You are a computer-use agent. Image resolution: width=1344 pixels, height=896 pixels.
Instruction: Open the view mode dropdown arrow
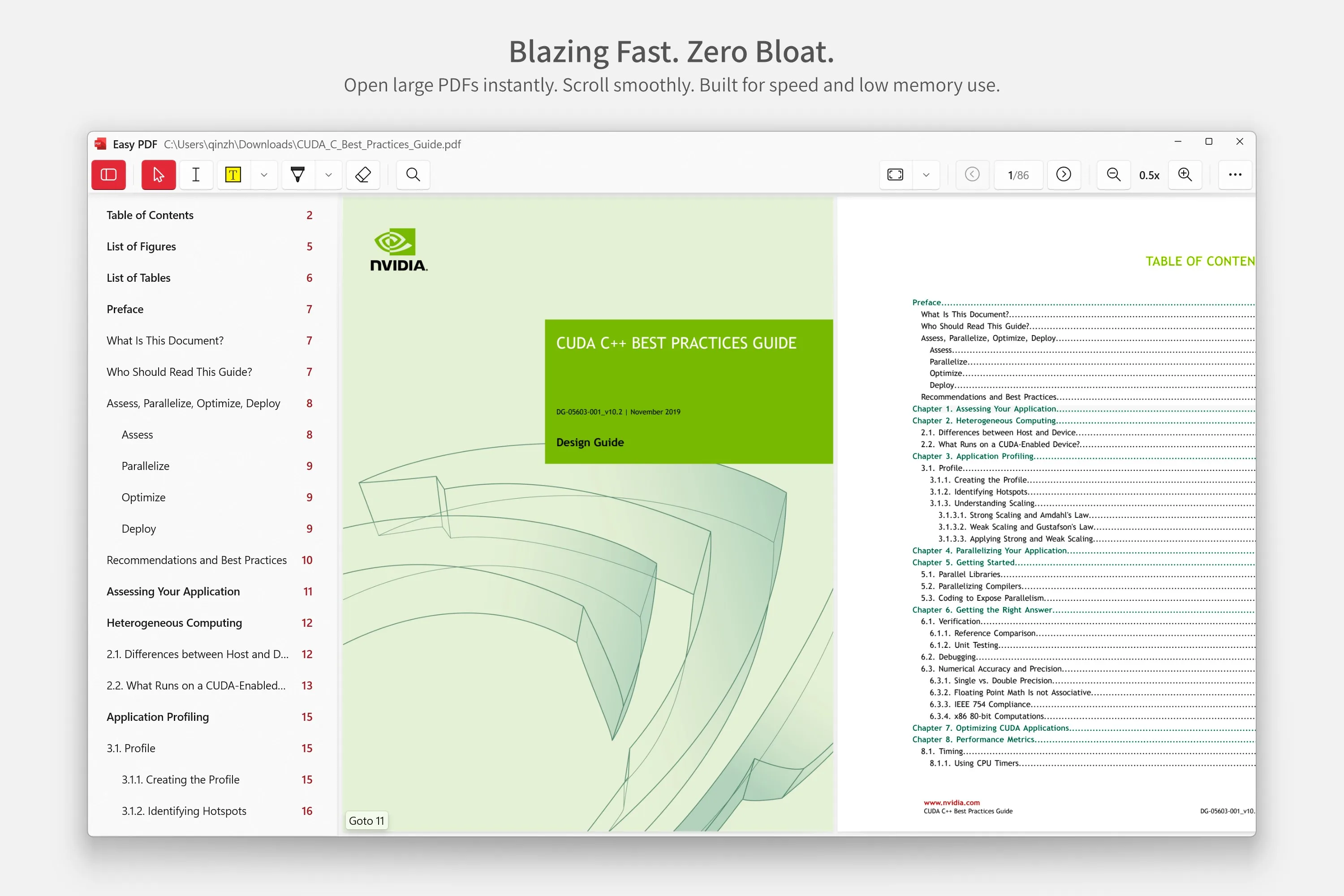click(x=926, y=175)
